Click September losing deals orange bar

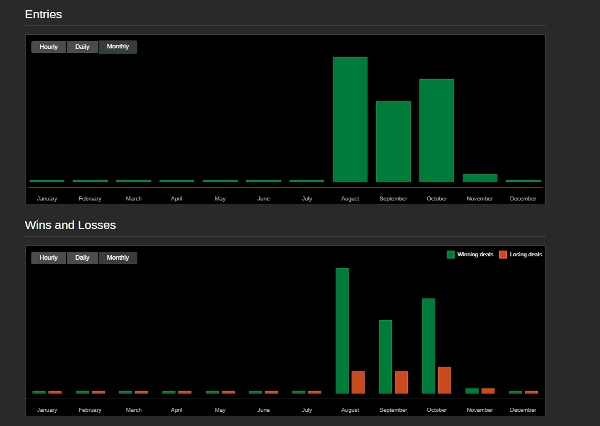(x=401, y=382)
